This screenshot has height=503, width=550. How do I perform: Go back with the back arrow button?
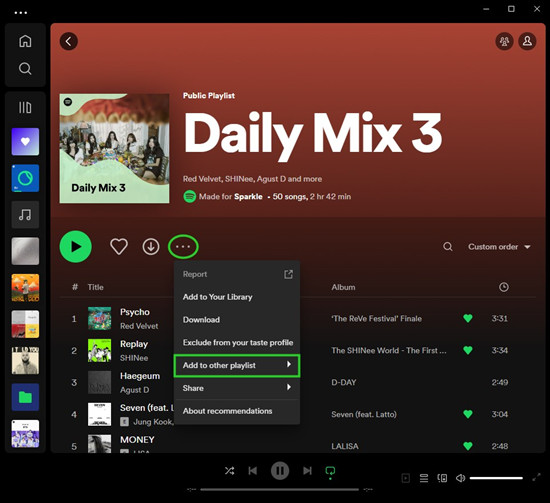tap(69, 41)
